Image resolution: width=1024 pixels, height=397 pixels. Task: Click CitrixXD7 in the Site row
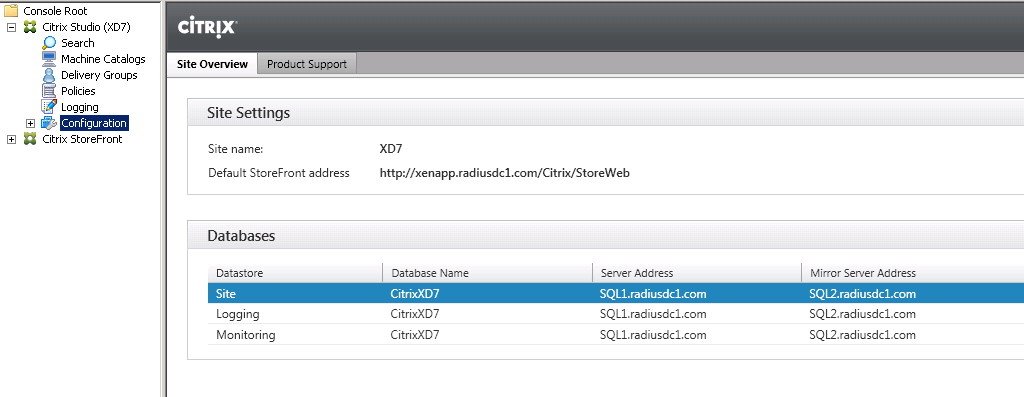click(x=415, y=294)
